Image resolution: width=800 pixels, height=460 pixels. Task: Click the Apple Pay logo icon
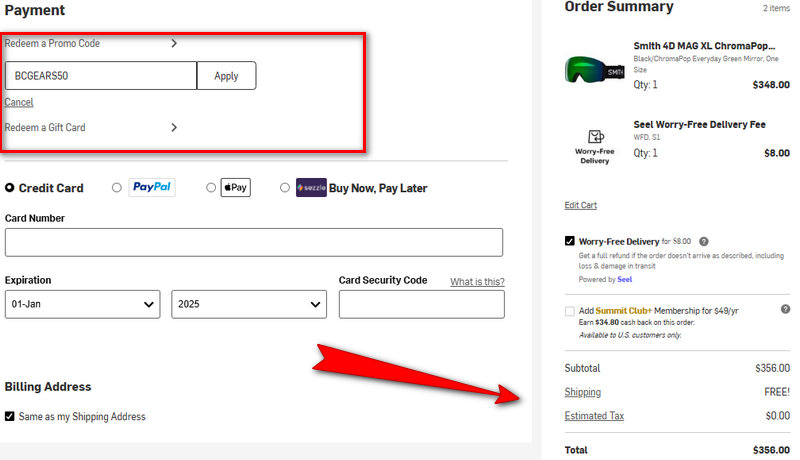click(235, 187)
